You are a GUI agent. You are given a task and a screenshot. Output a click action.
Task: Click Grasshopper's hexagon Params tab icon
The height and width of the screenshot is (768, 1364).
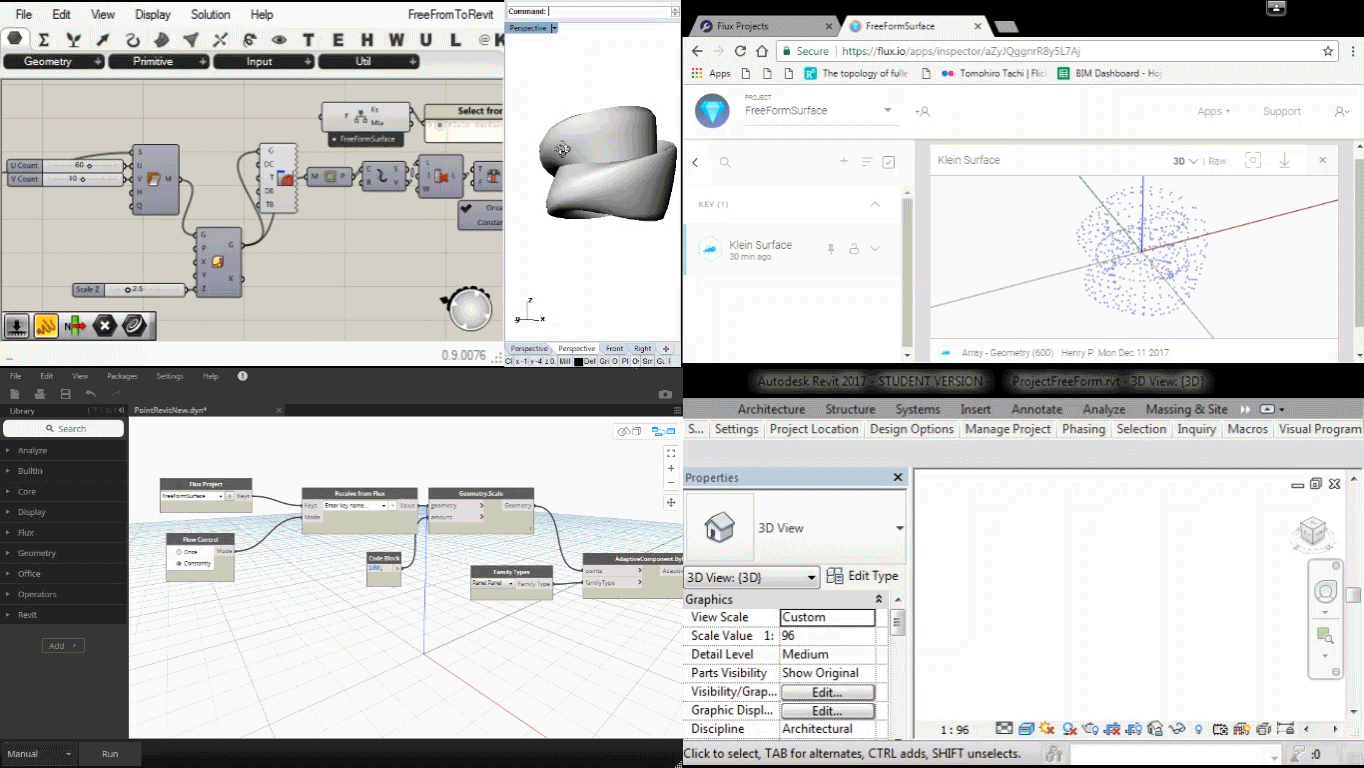pyautogui.click(x=15, y=39)
